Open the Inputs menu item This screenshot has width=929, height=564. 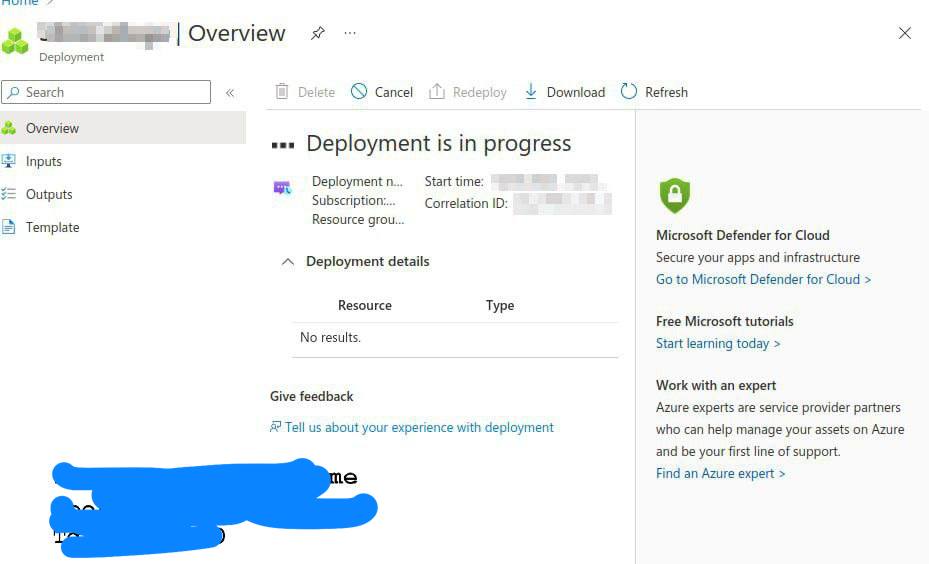(x=43, y=161)
